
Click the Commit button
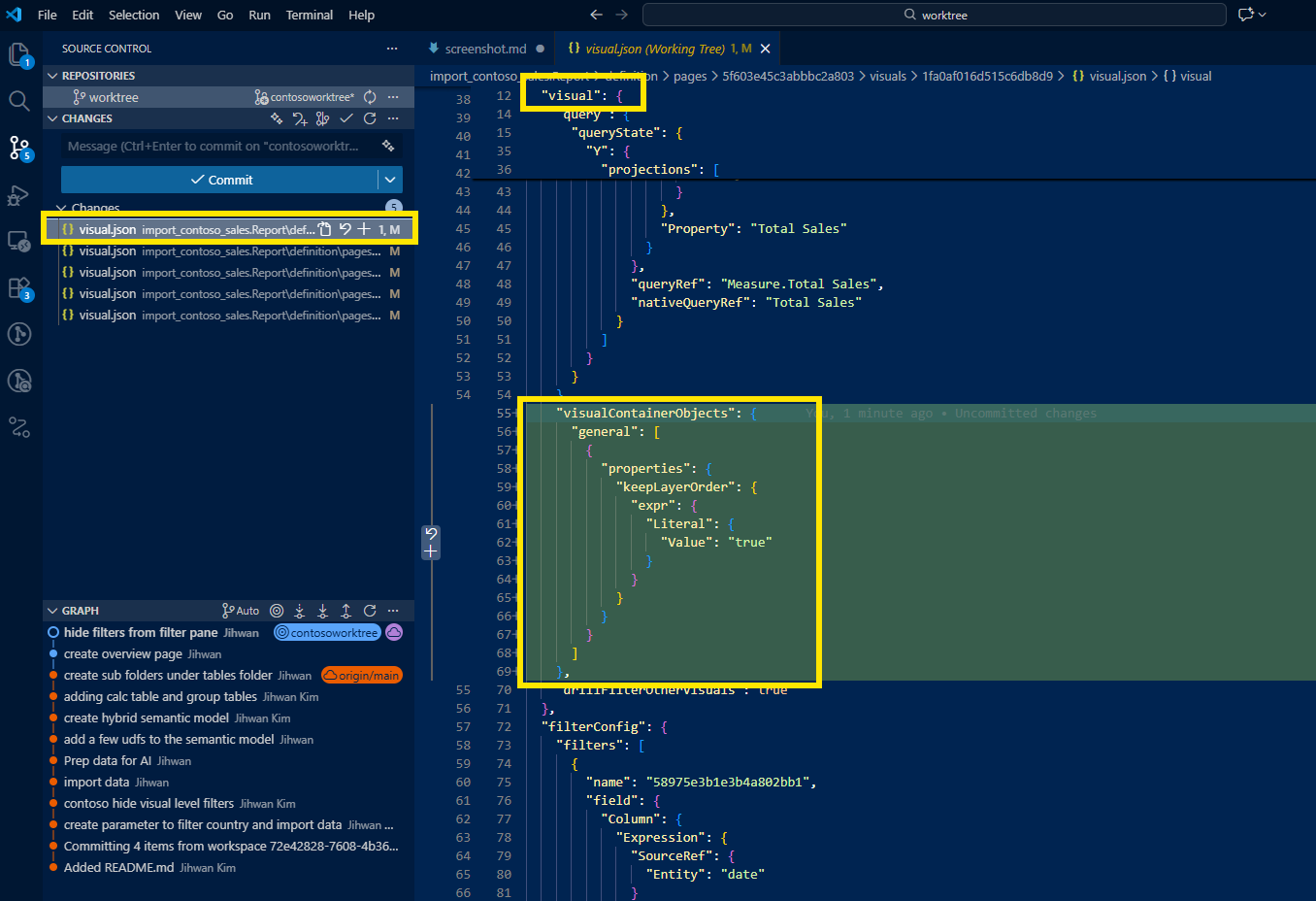pyautogui.click(x=220, y=180)
